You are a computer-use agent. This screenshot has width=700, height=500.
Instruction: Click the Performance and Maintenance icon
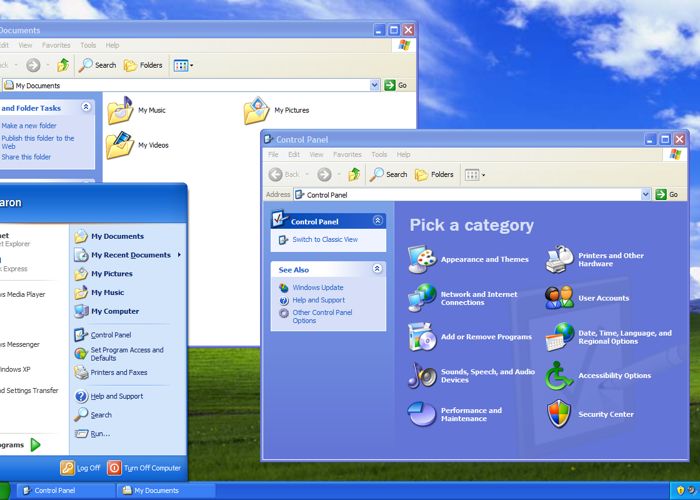[422, 414]
